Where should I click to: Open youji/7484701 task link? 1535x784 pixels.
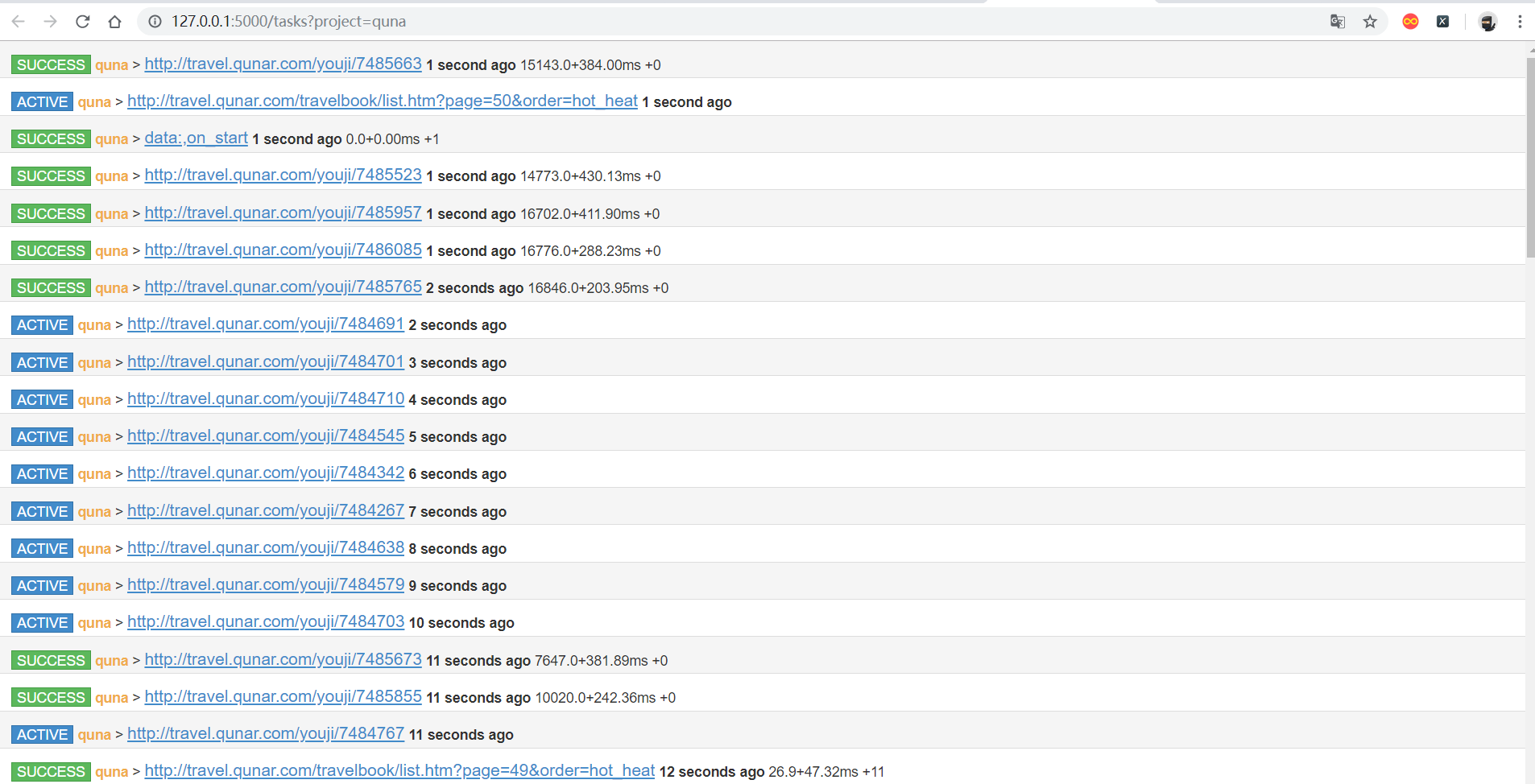(266, 361)
